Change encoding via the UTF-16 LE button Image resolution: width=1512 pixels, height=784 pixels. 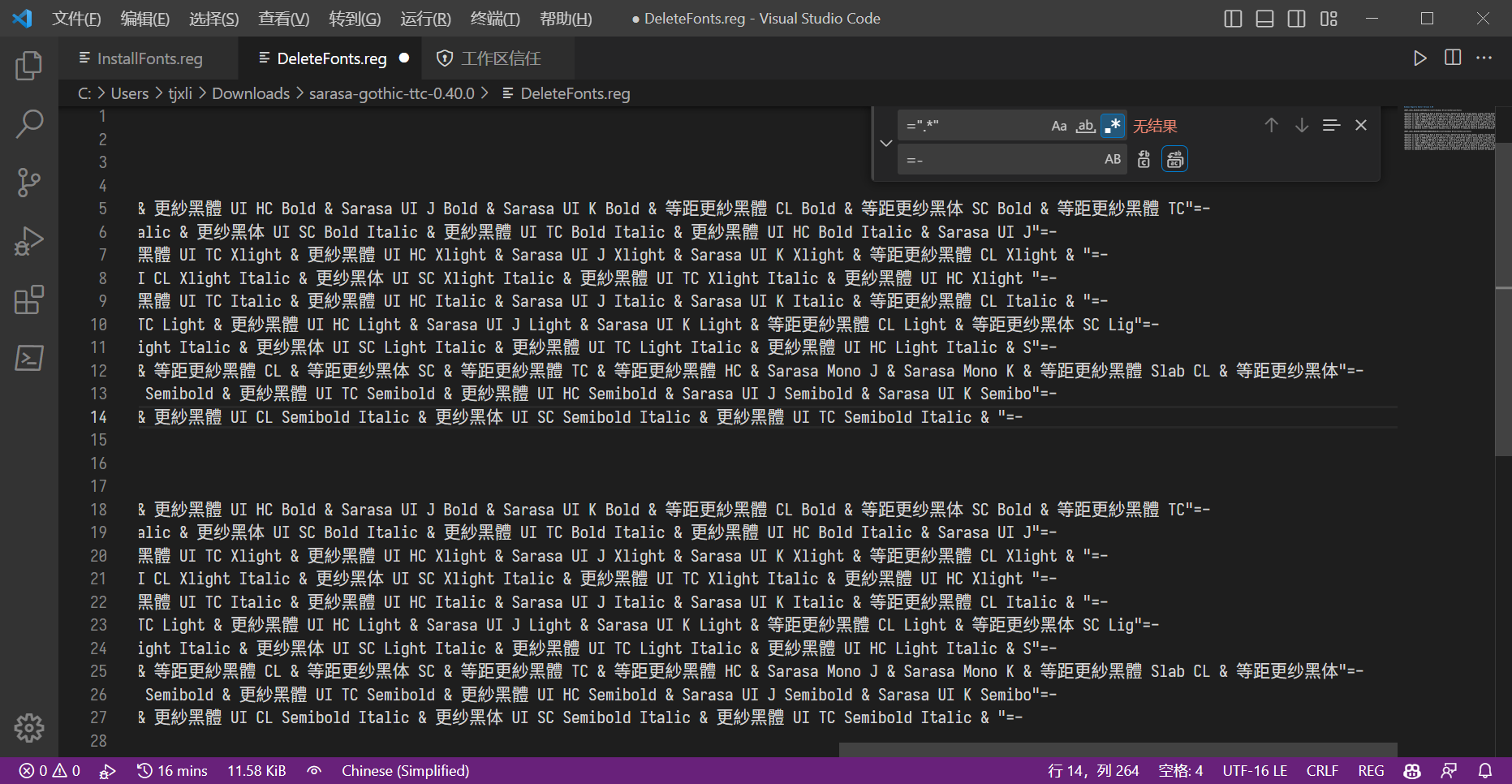(x=1255, y=770)
